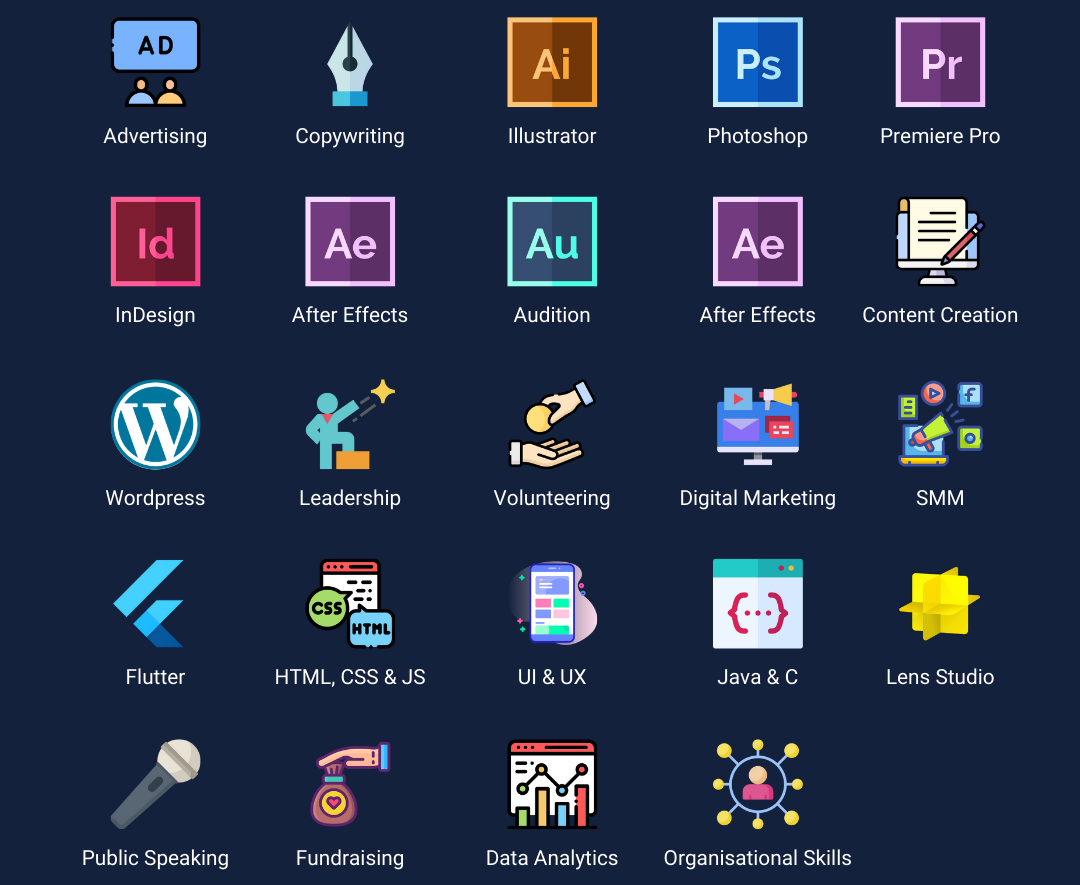
Task: Select the Copywriting pen nib icon
Action: (x=350, y=64)
